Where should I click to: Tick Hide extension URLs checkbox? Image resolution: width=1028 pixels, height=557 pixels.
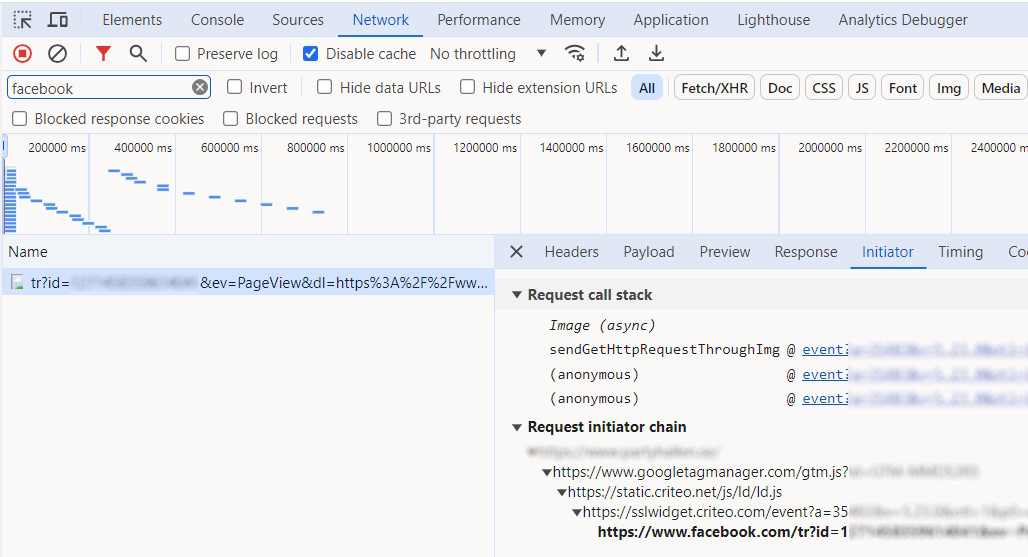tap(467, 87)
